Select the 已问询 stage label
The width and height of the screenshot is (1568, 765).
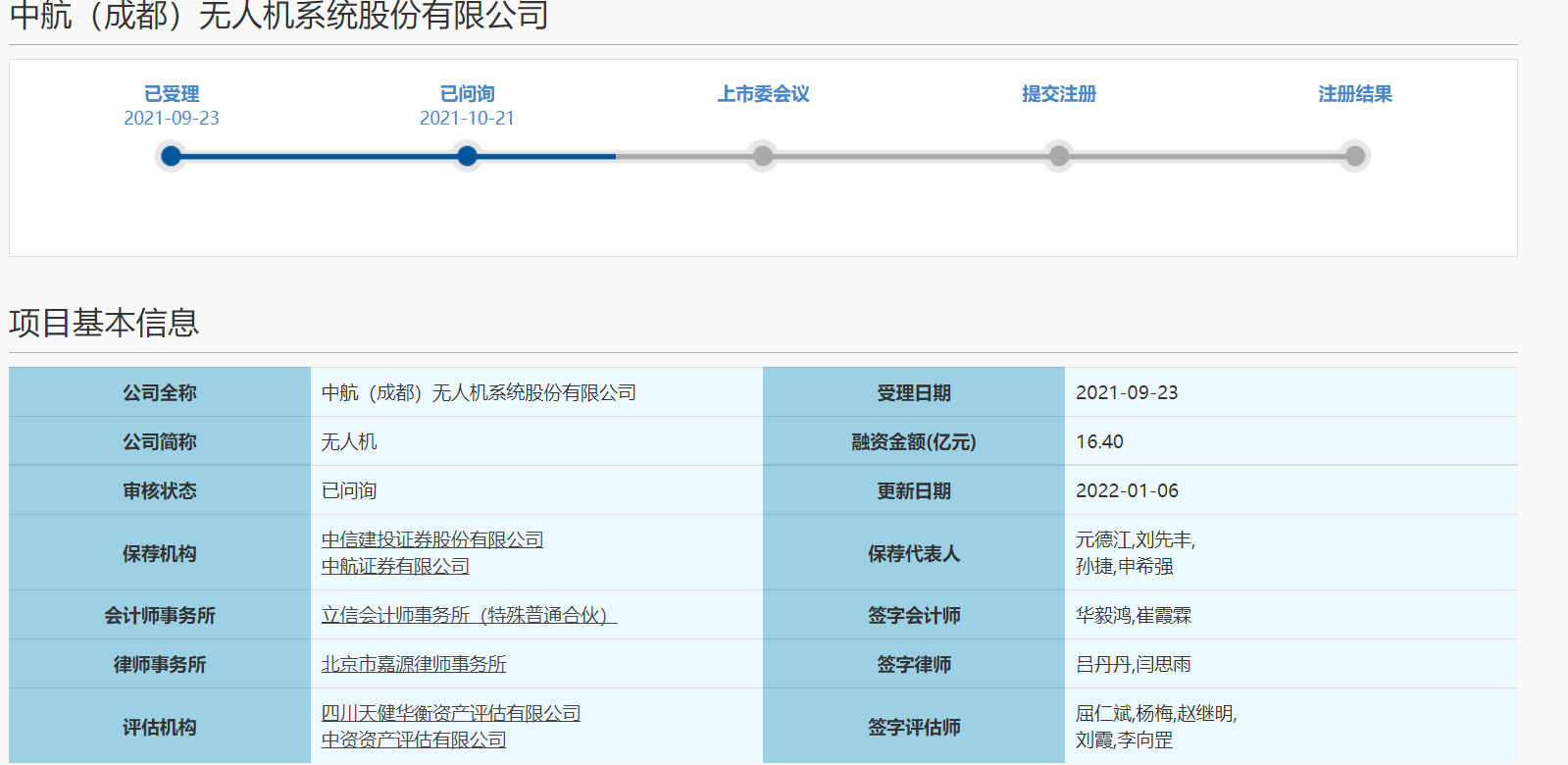click(468, 94)
